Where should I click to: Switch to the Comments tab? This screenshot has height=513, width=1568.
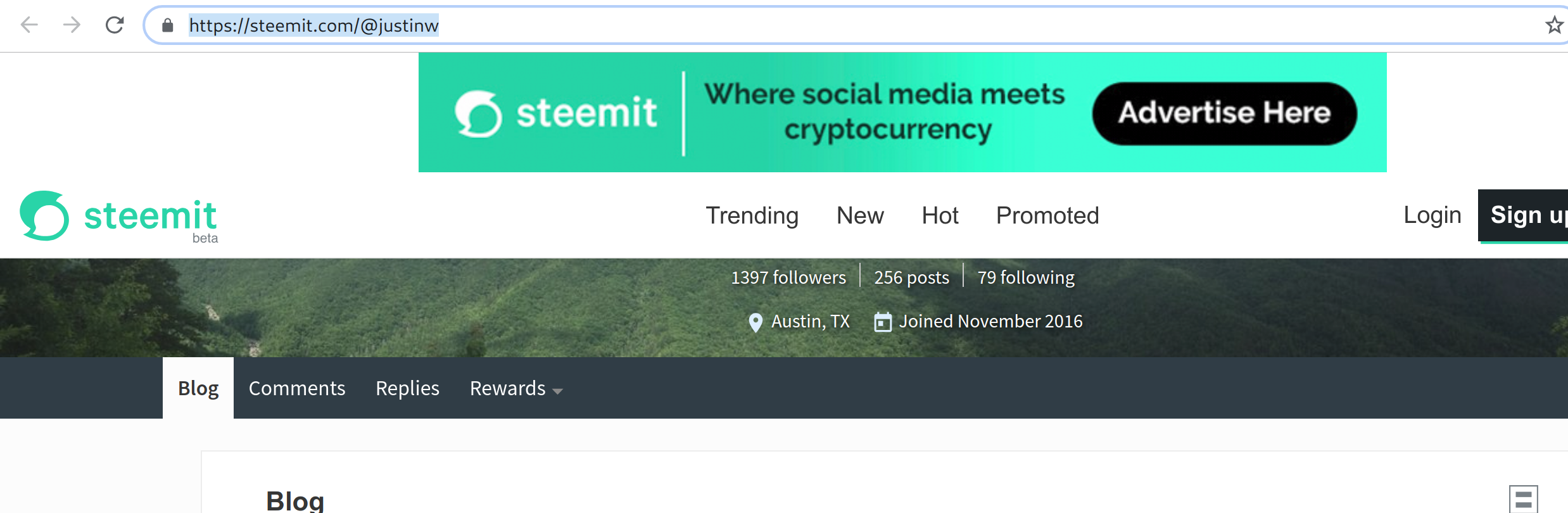(296, 388)
